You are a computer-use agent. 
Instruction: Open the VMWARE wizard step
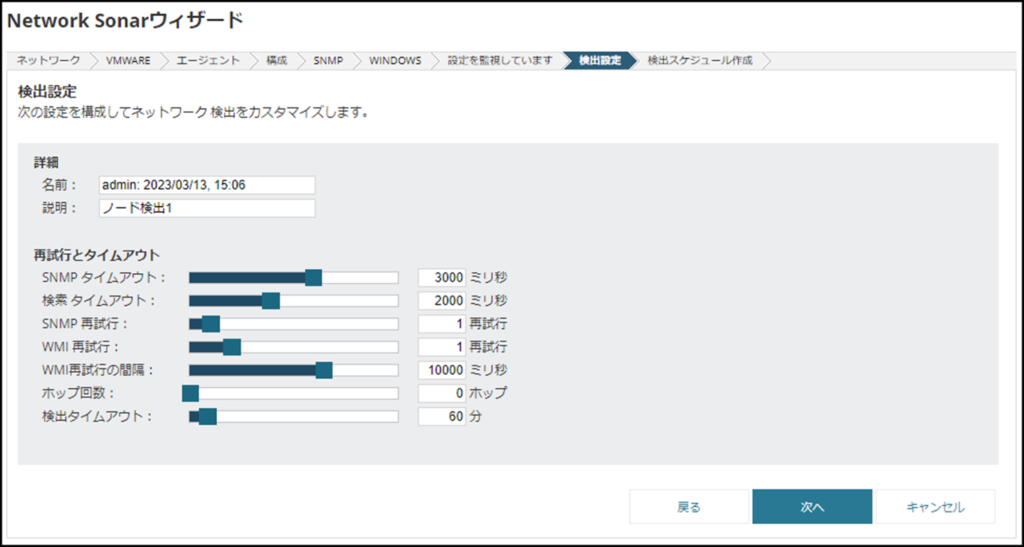point(128,61)
